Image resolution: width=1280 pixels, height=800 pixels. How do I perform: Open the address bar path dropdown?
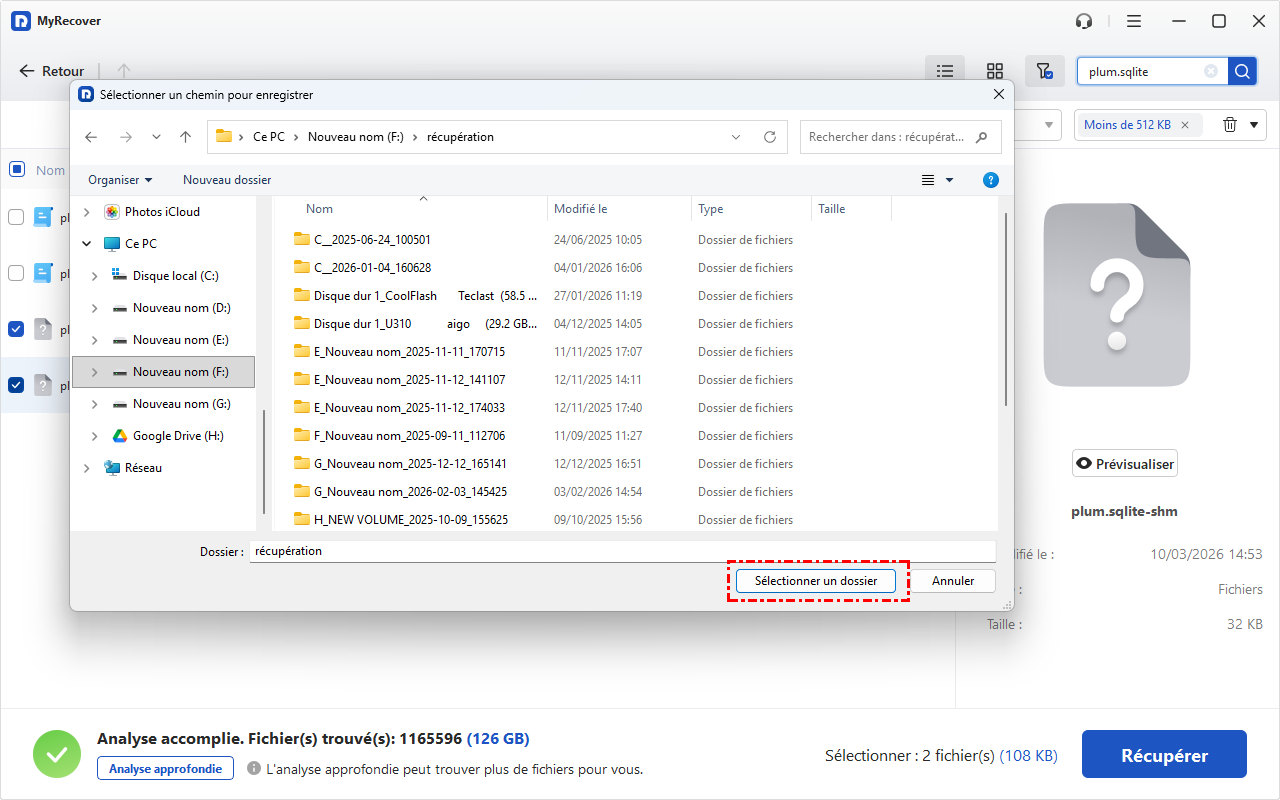click(x=736, y=137)
